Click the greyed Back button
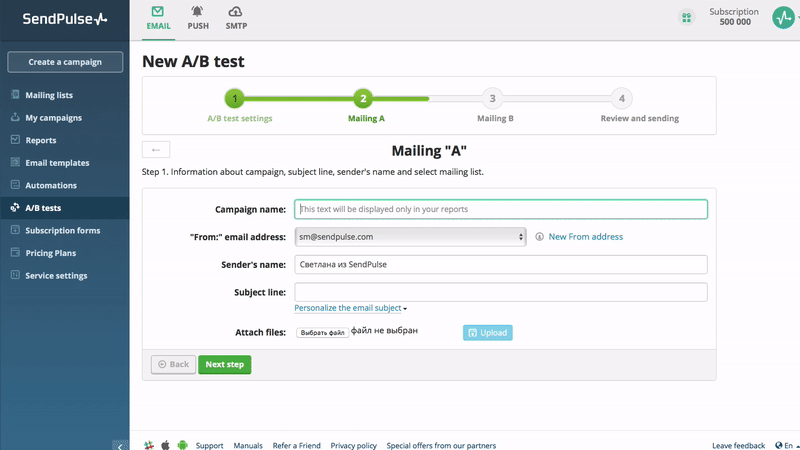The width and height of the screenshot is (800, 450). click(x=173, y=364)
